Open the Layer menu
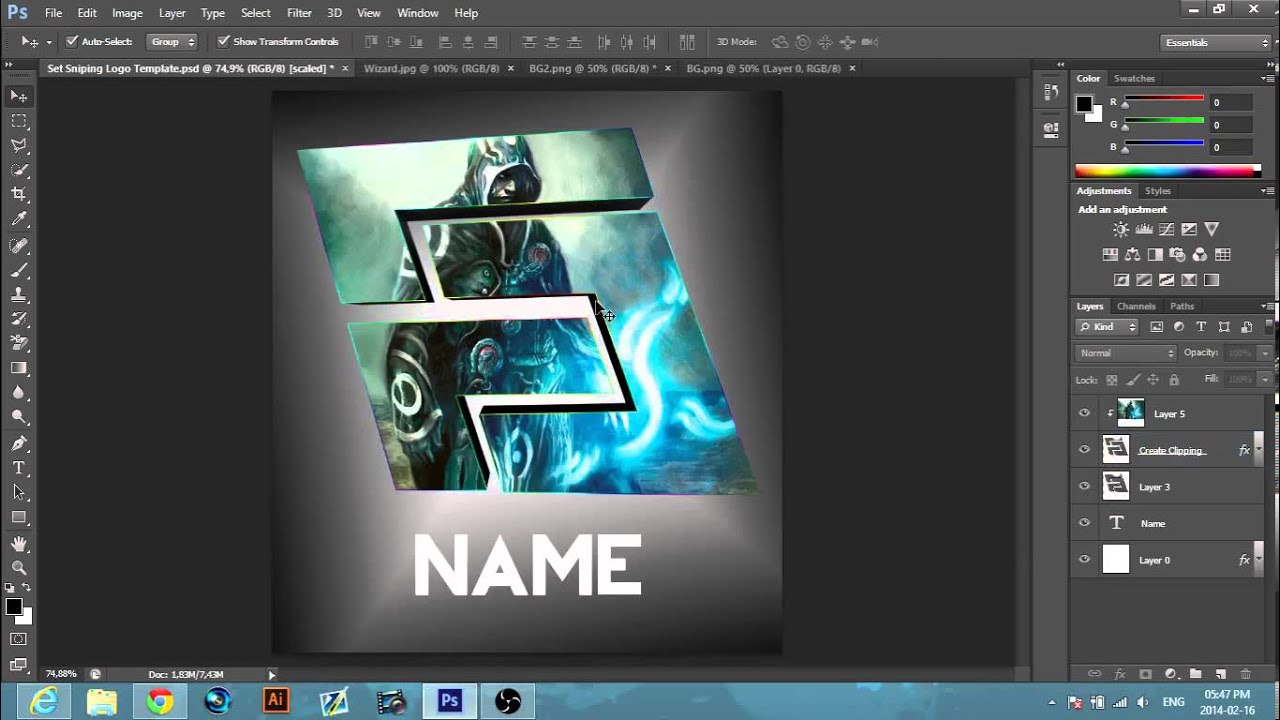This screenshot has width=1280, height=720. [172, 13]
